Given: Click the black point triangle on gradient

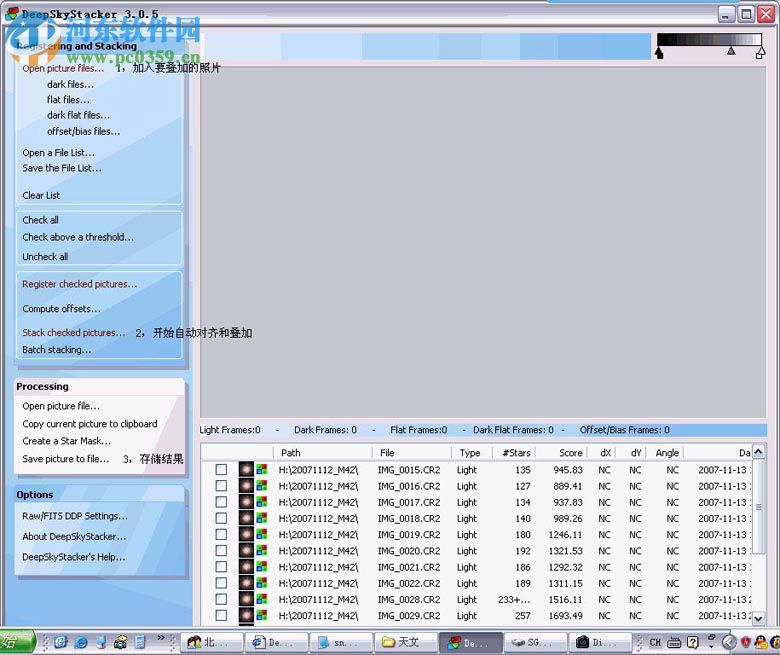Looking at the screenshot, I should point(659,53).
